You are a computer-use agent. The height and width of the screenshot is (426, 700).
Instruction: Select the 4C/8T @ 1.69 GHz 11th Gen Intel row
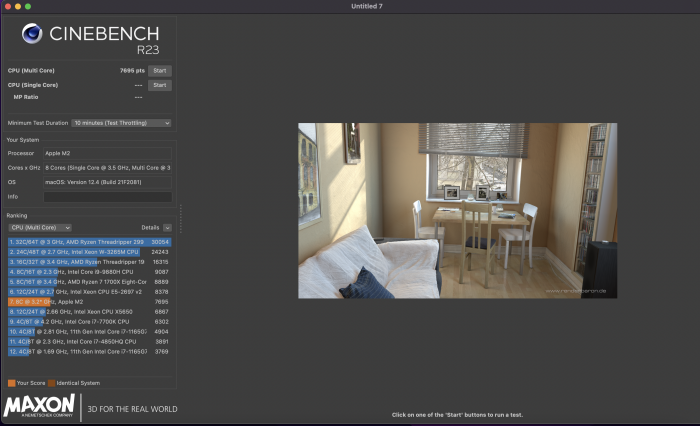pyautogui.click(x=89, y=351)
